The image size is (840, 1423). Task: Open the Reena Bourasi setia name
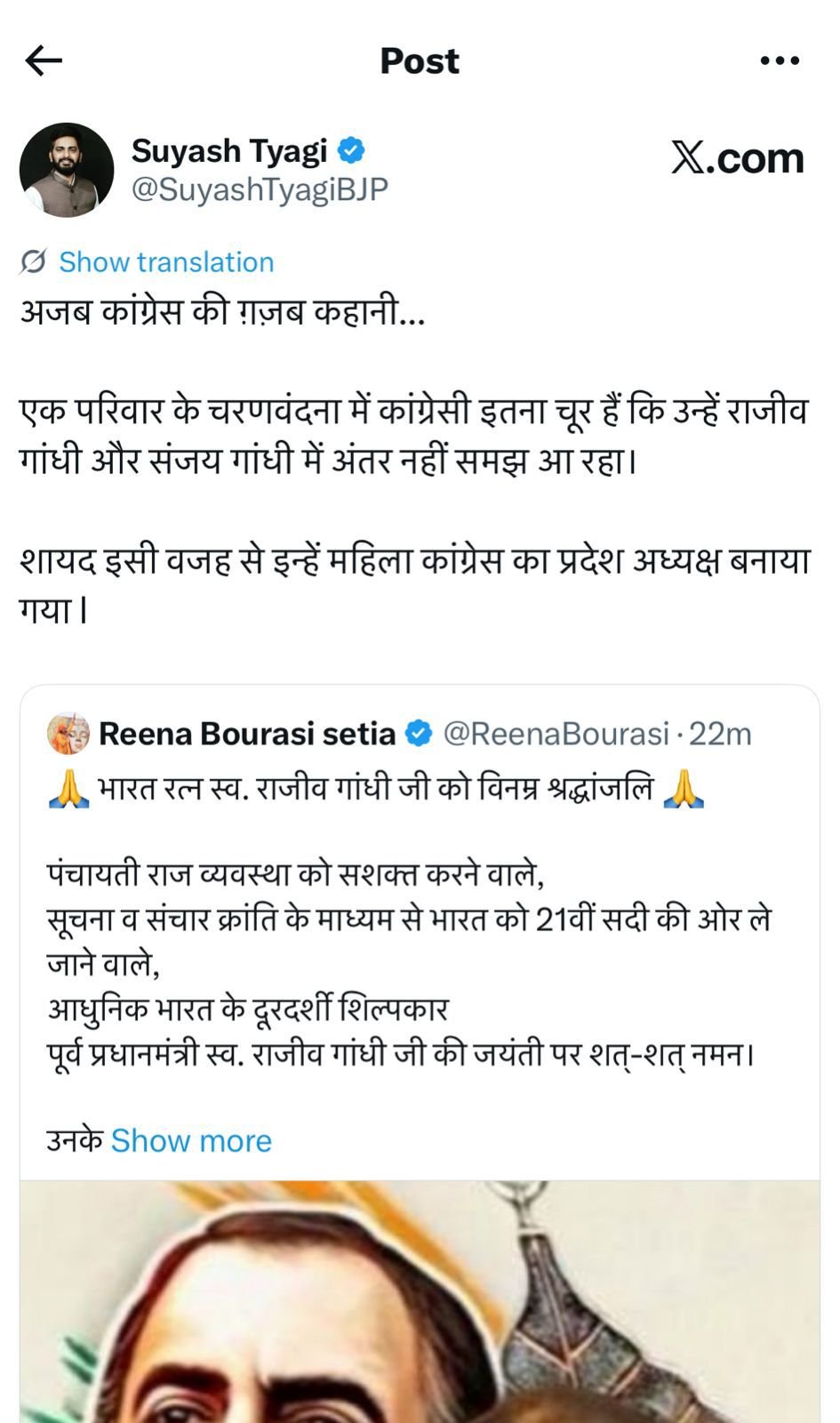click(247, 734)
